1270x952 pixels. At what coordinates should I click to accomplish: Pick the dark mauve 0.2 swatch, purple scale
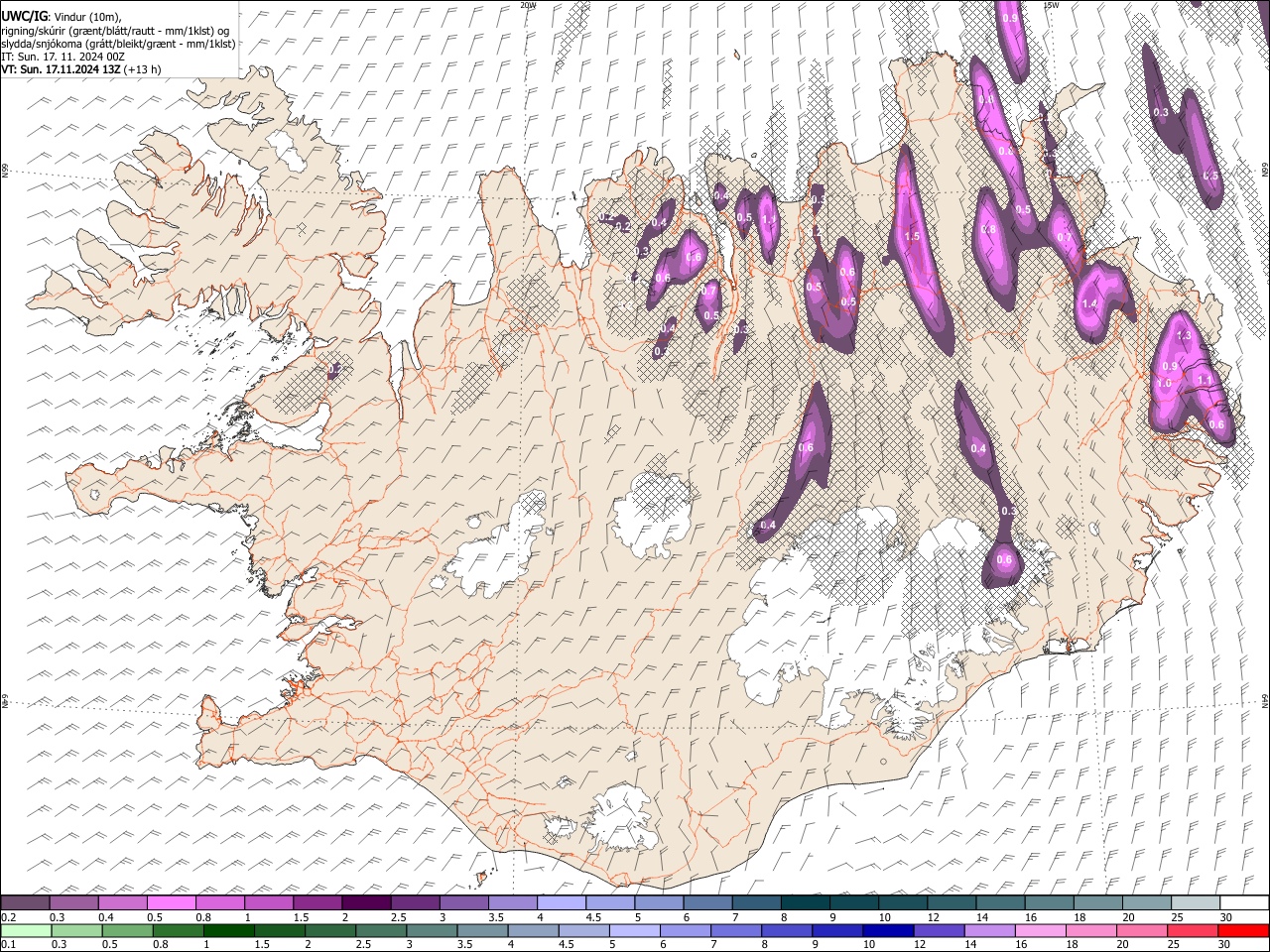point(25,902)
